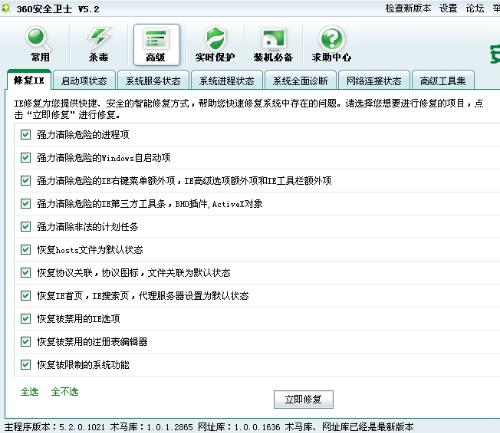Uncheck 强力清除危险的进程项

click(26, 135)
